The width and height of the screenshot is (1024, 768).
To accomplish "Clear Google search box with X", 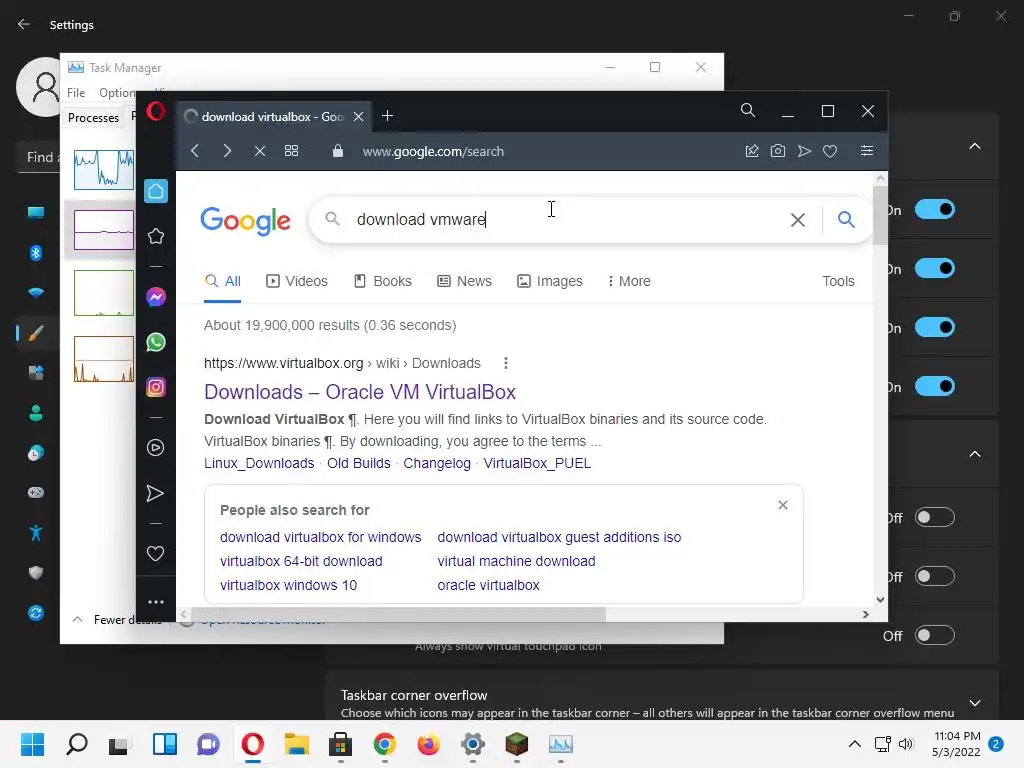I will point(797,220).
